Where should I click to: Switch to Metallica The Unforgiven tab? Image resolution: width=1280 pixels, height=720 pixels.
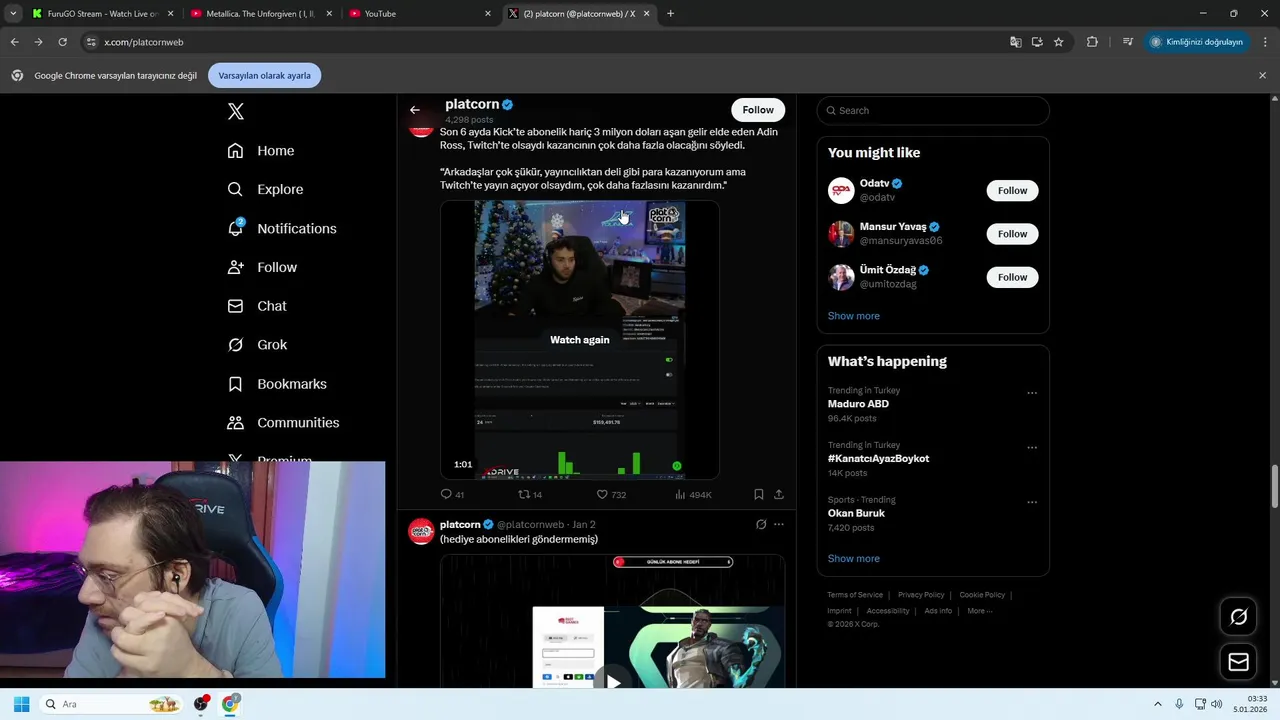[x=260, y=14]
